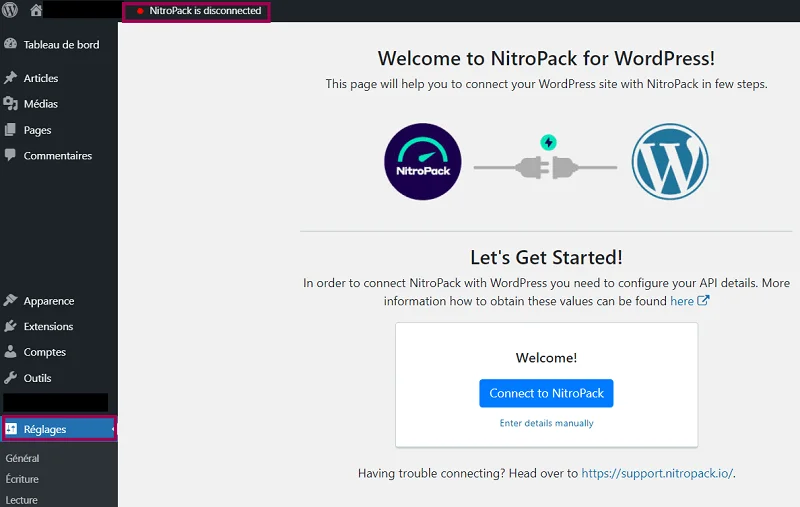The height and width of the screenshot is (507, 800).
Task: Click the NitroPack round logo
Action: (x=422, y=162)
